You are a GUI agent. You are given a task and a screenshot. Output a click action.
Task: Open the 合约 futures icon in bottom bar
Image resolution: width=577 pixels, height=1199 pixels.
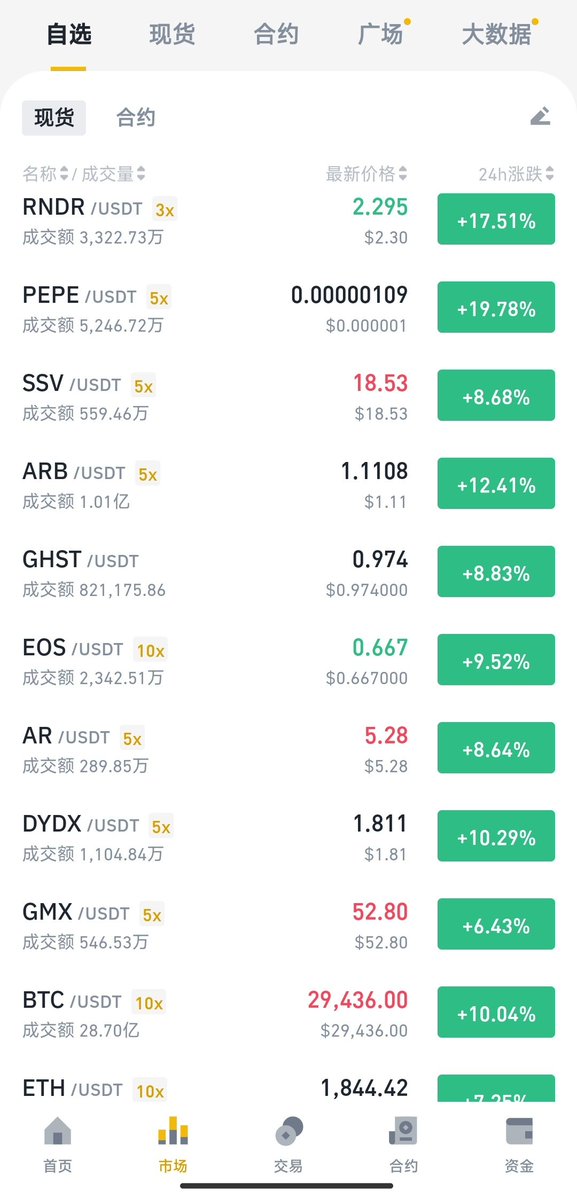click(x=404, y=1131)
